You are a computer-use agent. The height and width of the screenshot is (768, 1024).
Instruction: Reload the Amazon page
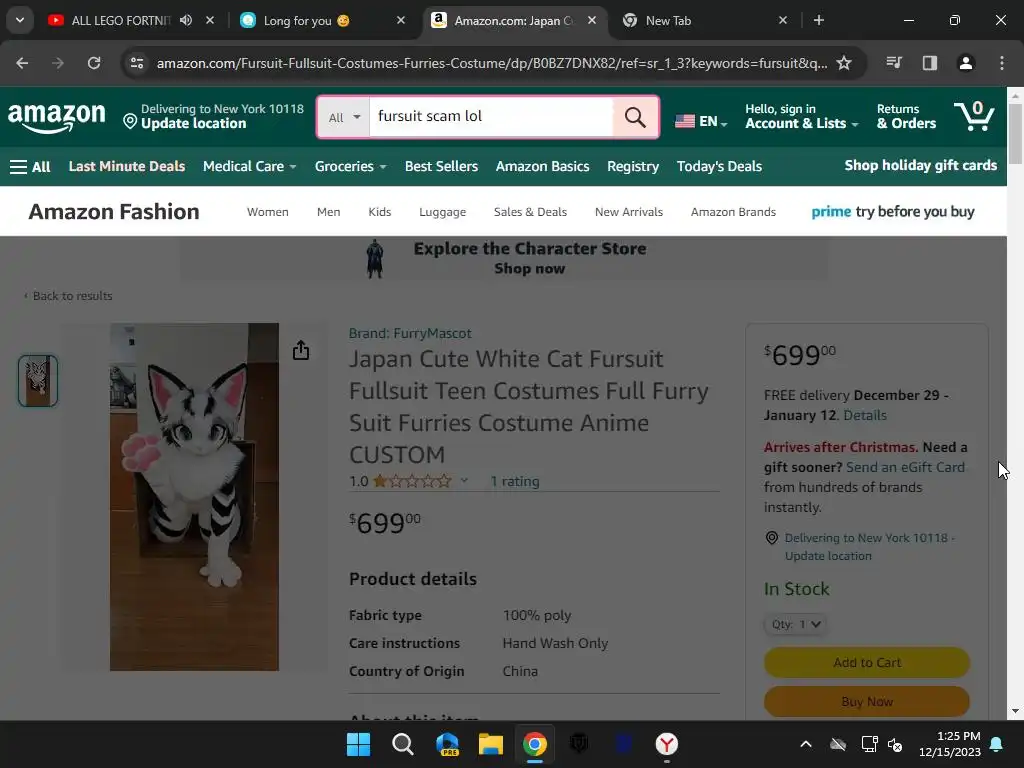coord(94,63)
